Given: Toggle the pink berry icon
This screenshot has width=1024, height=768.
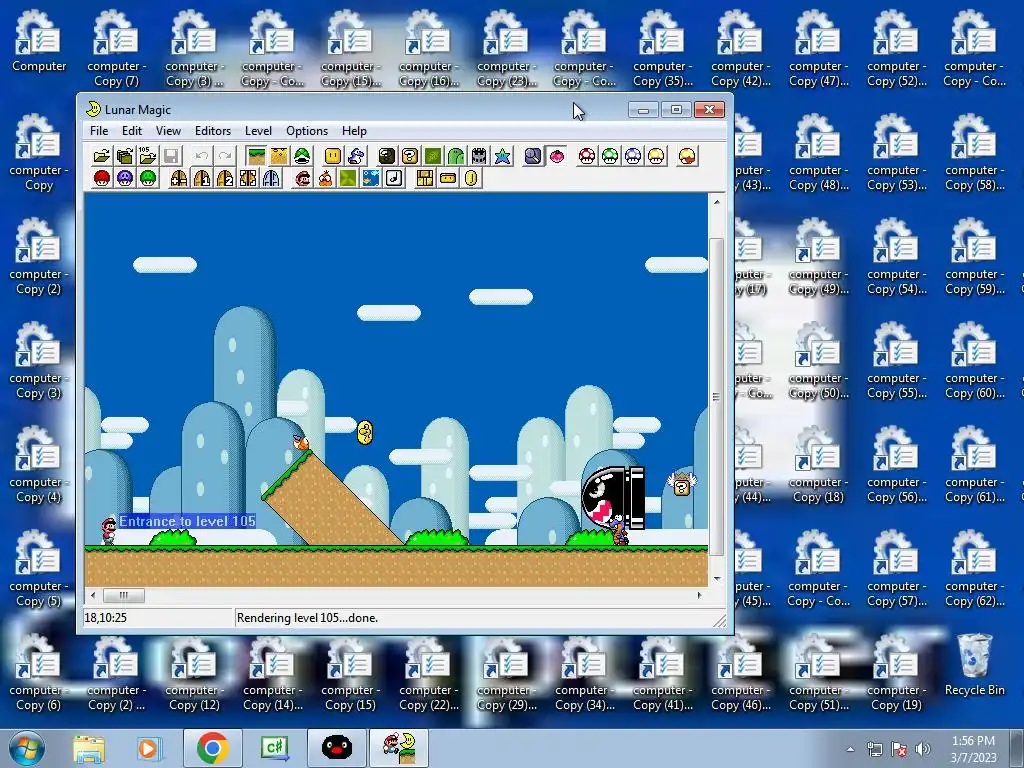Looking at the screenshot, I should pyautogui.click(x=556, y=156).
